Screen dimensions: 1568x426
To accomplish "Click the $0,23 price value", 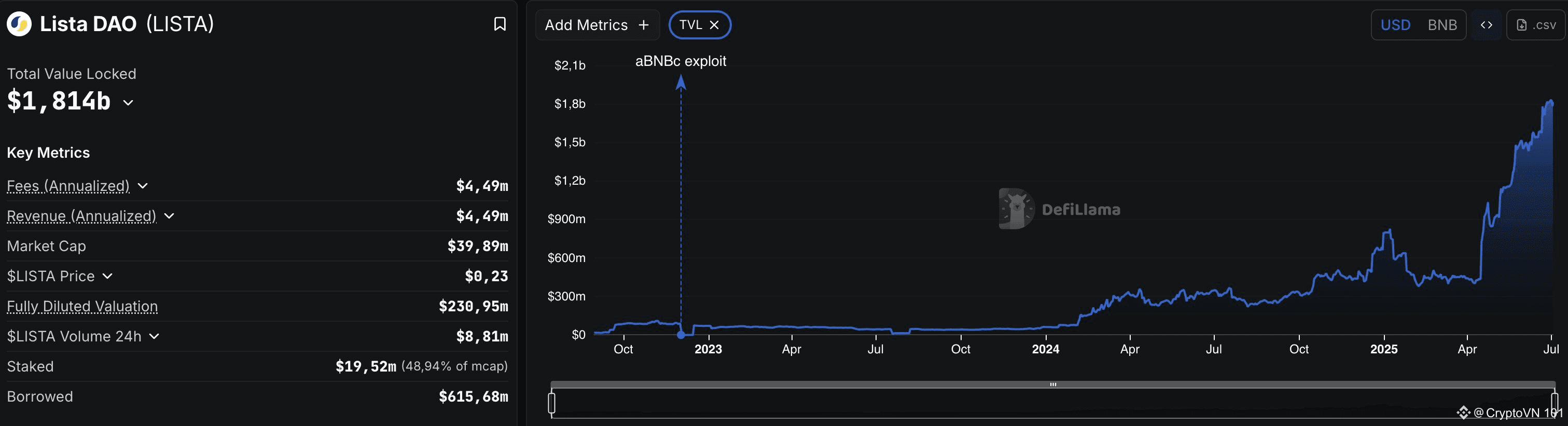I will pyautogui.click(x=487, y=276).
